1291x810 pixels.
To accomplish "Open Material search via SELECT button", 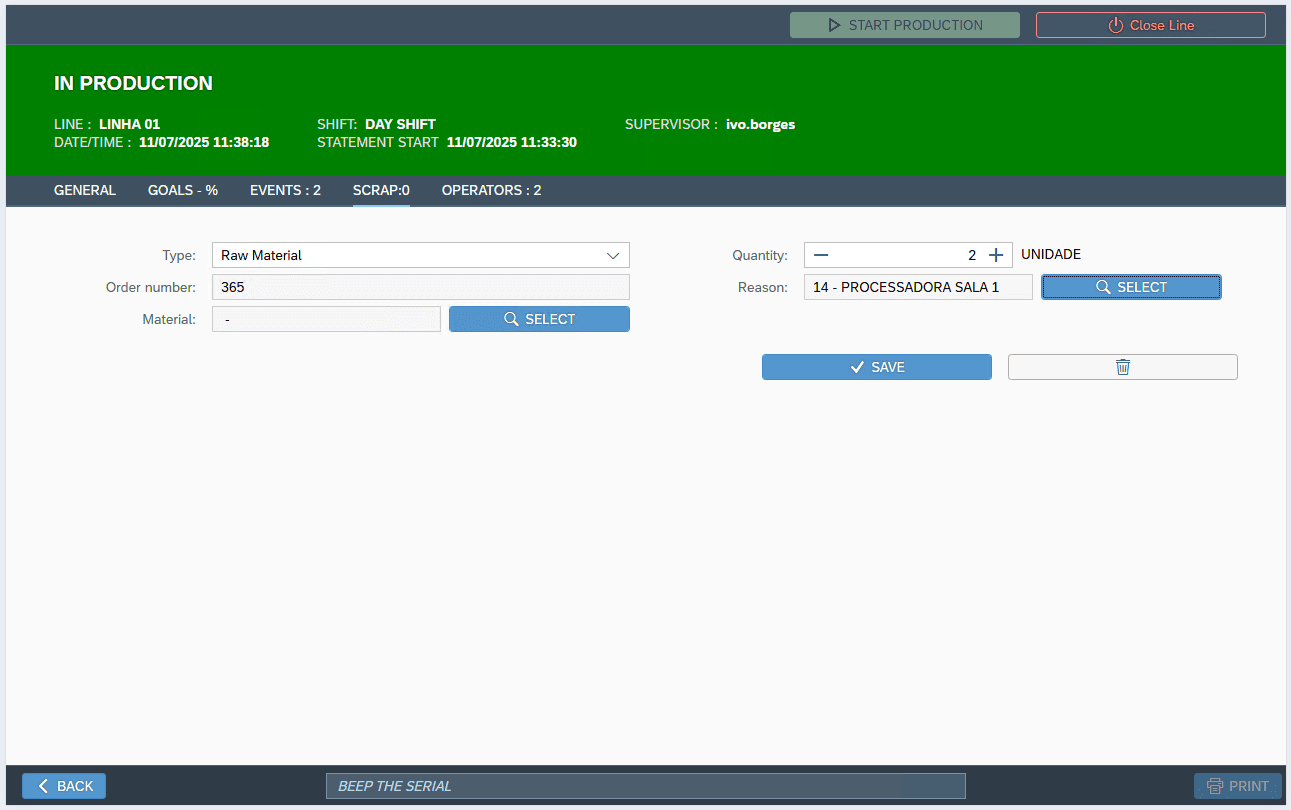I will [x=539, y=319].
